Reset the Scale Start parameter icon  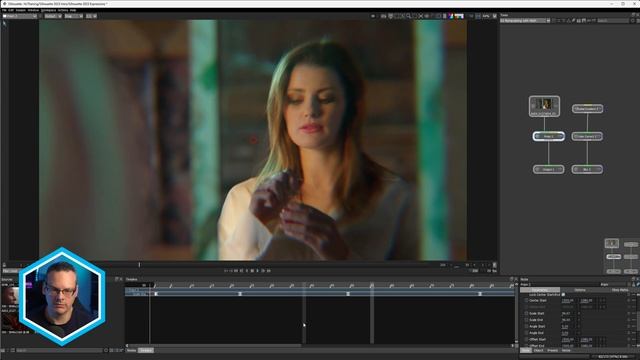(x=629, y=313)
